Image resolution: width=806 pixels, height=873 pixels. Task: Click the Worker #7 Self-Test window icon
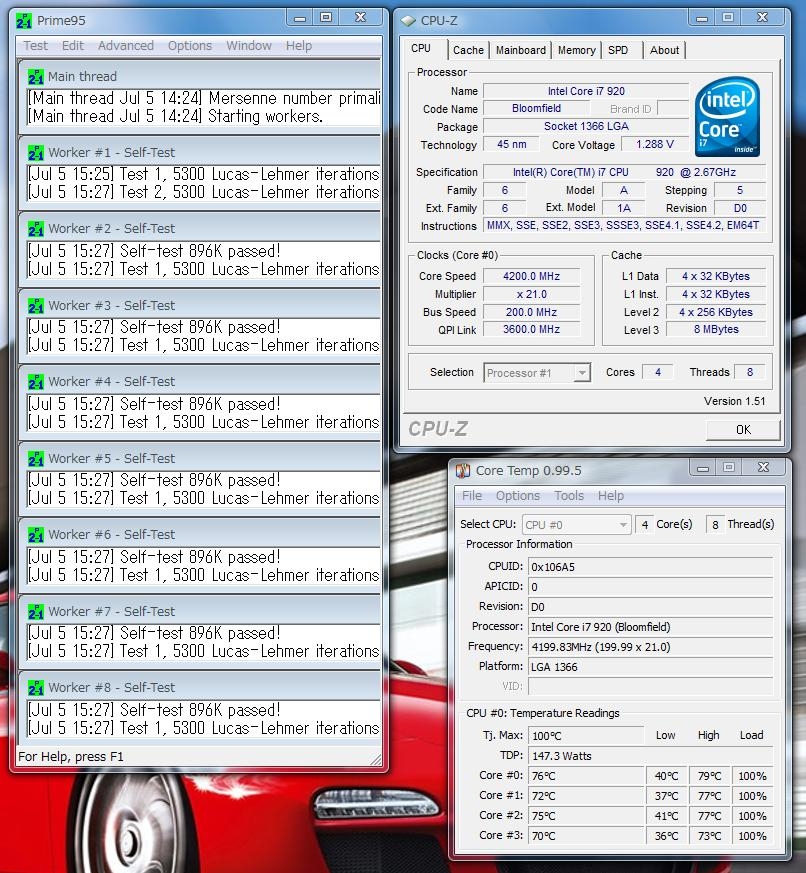coord(36,611)
